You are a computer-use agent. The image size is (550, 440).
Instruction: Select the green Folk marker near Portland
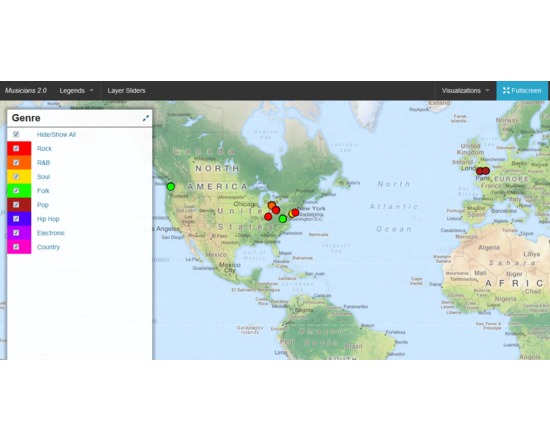pyautogui.click(x=171, y=186)
